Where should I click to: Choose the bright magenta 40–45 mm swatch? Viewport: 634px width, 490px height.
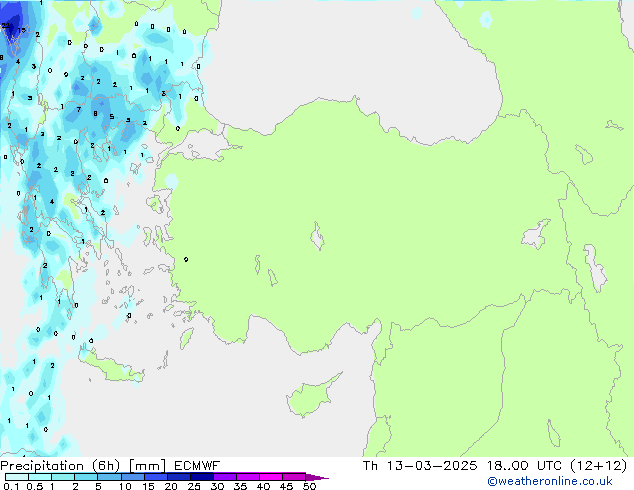(x=271, y=477)
